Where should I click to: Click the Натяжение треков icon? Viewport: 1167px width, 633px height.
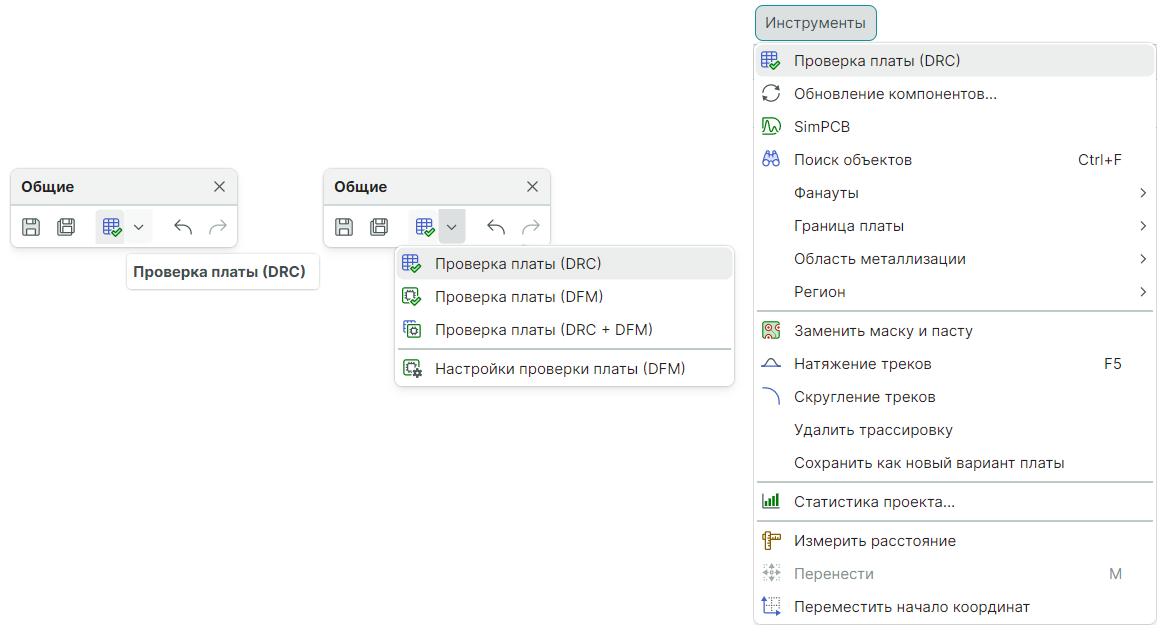click(771, 364)
